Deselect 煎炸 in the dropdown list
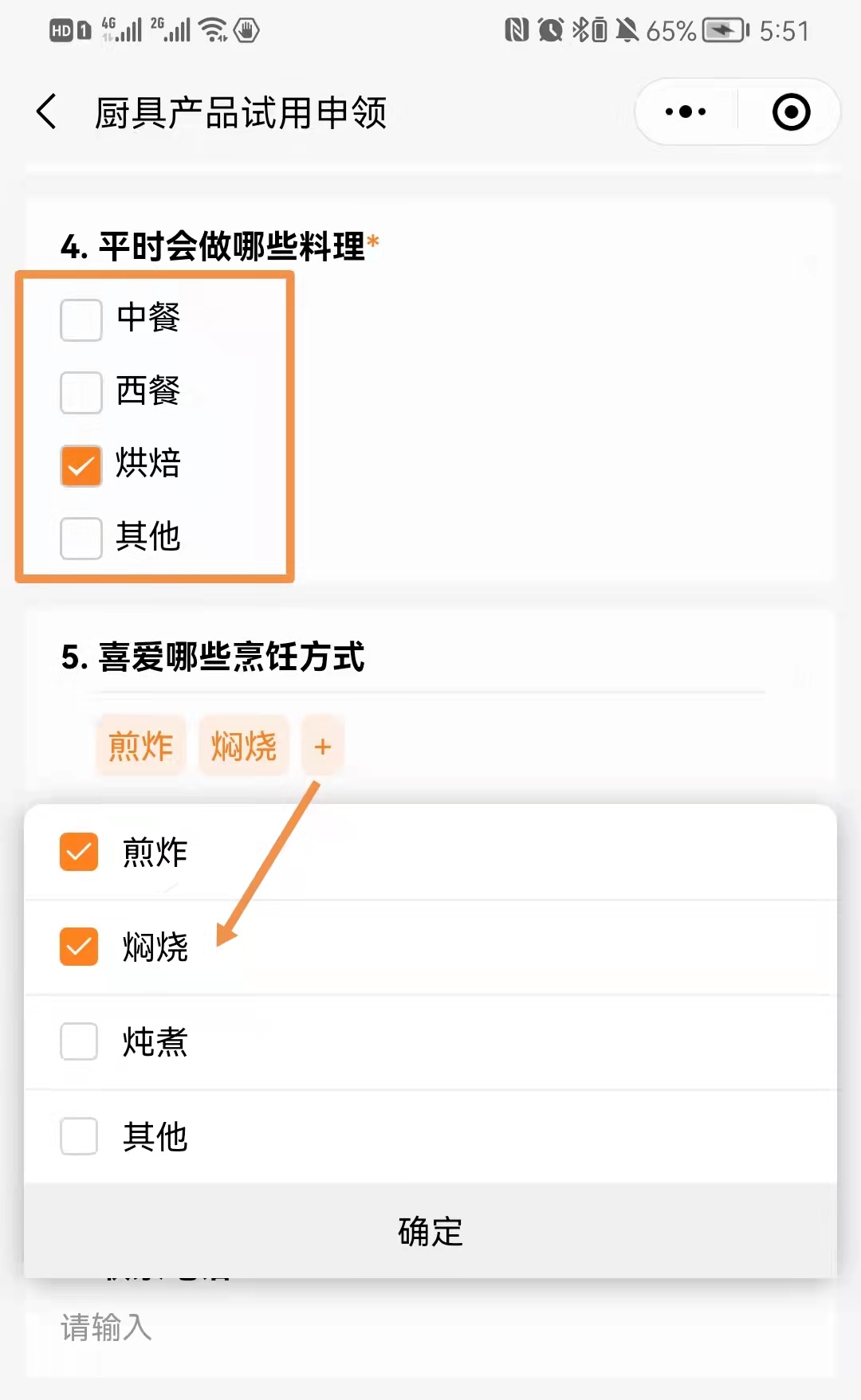This screenshot has width=861, height=1400. coord(79,852)
